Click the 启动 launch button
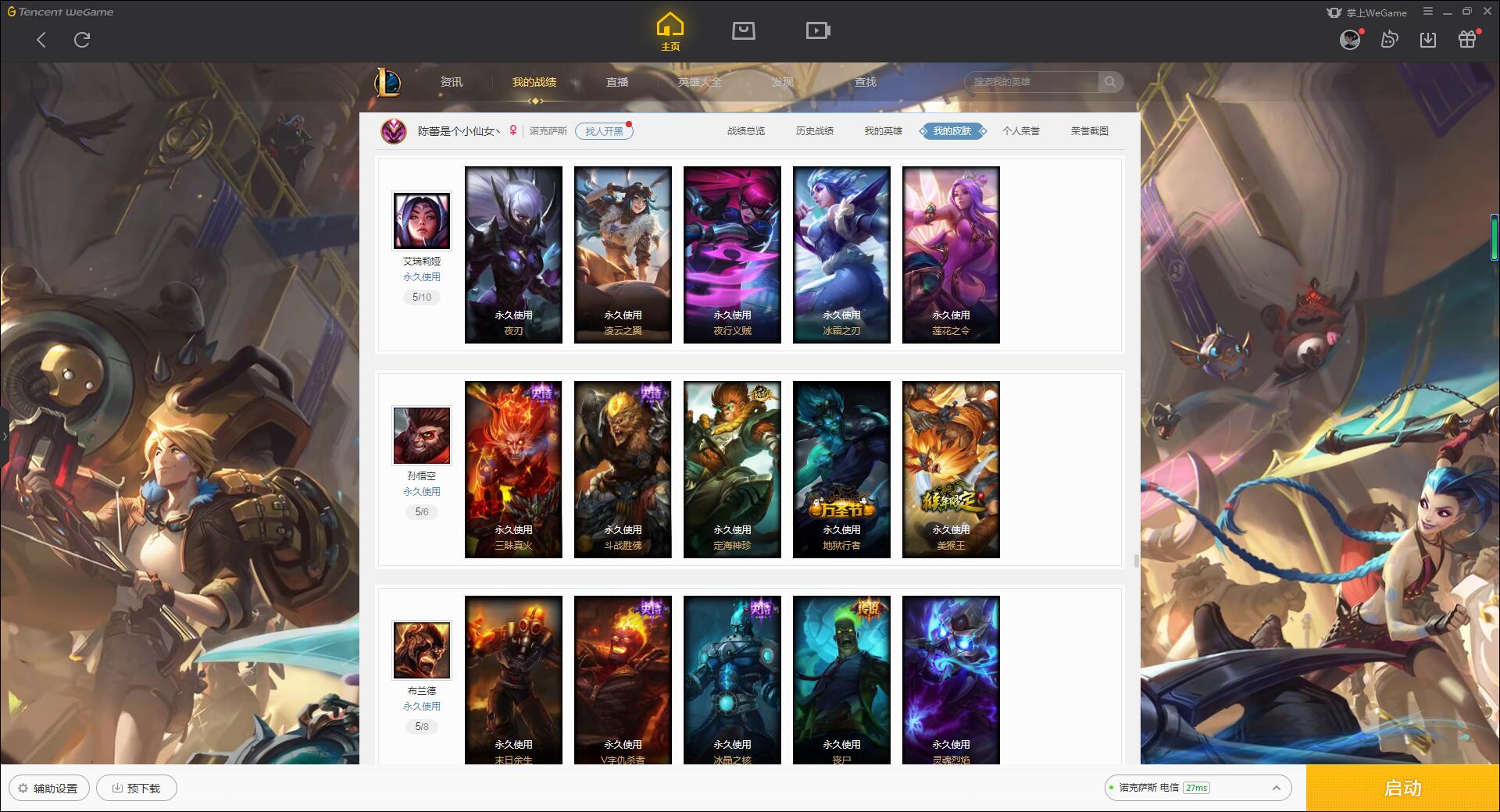The height and width of the screenshot is (812, 1500). (1402, 789)
